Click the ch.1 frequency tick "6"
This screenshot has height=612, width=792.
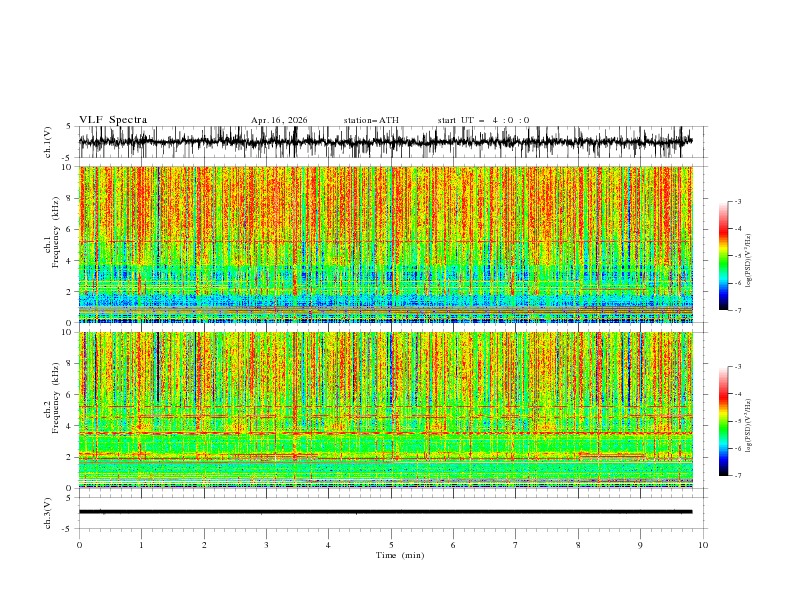click(69, 229)
